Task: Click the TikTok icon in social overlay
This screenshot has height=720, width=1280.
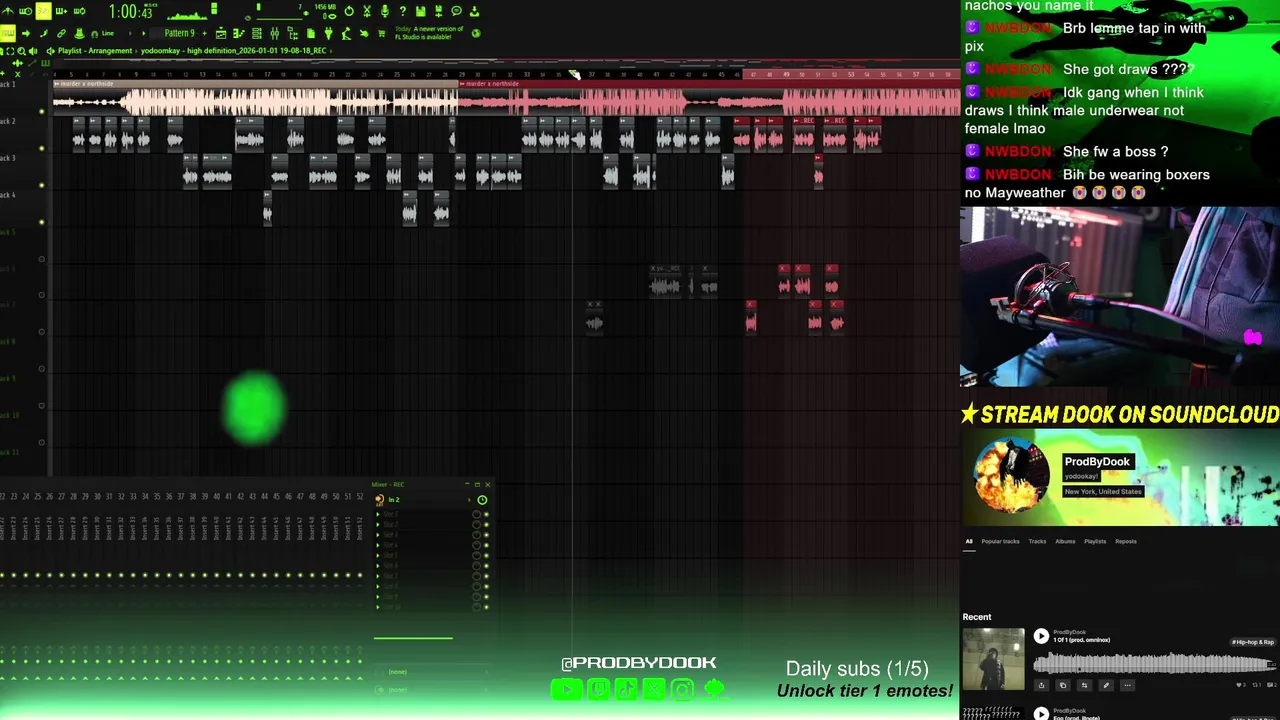Action: [626, 689]
